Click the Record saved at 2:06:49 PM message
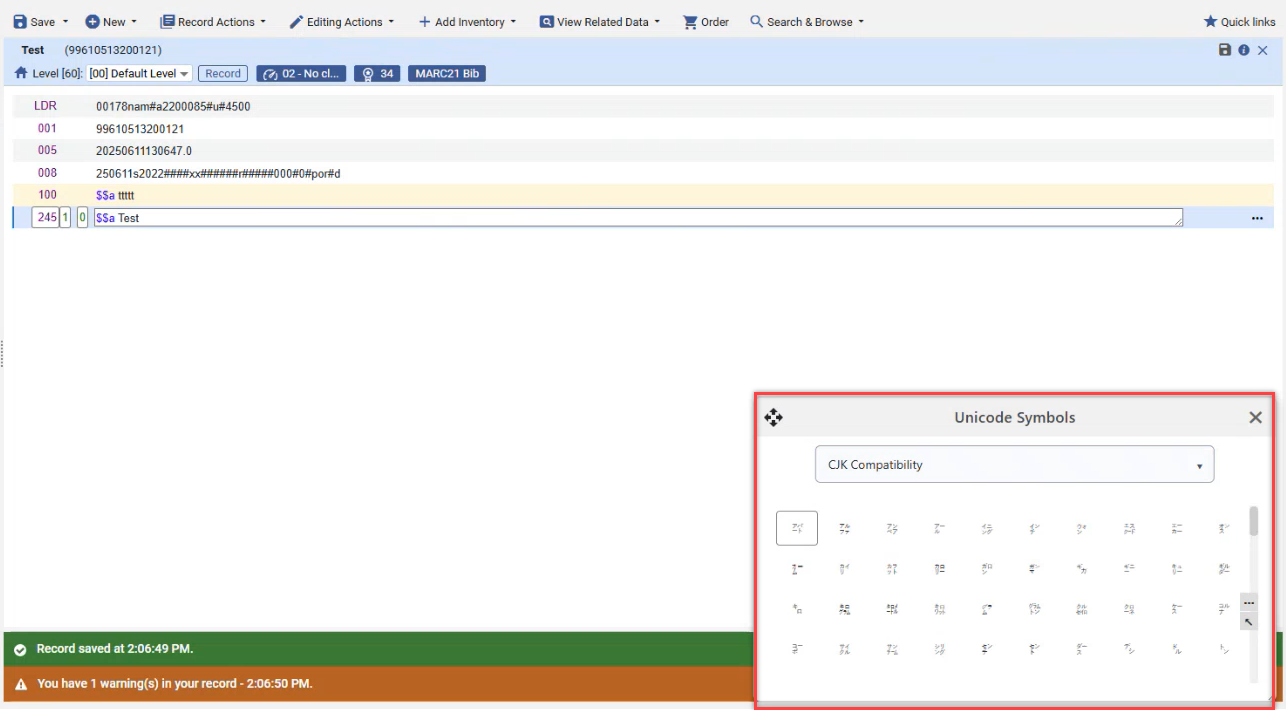The image size is (1286, 710). pos(115,649)
